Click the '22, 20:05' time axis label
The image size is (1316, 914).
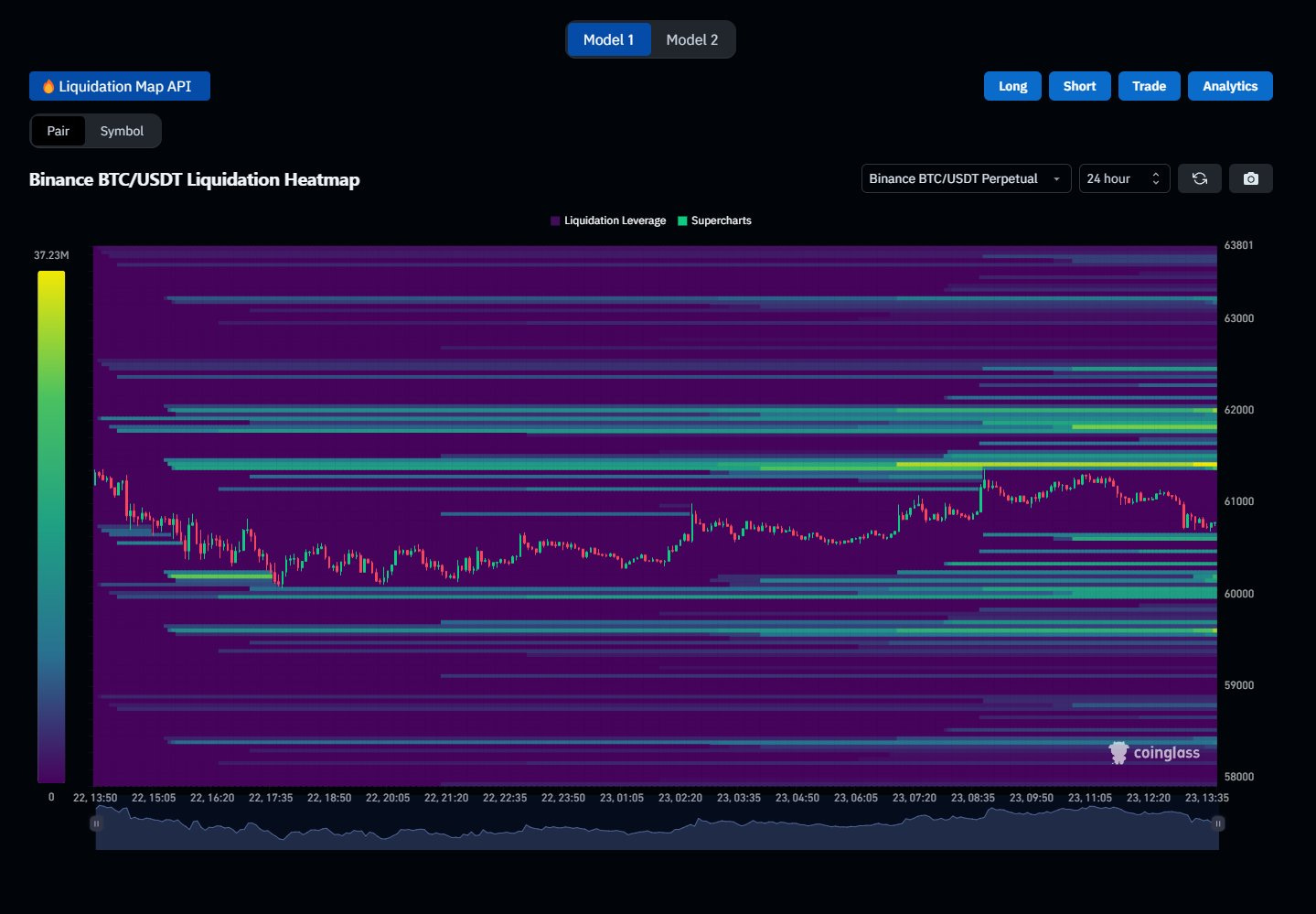point(388,798)
